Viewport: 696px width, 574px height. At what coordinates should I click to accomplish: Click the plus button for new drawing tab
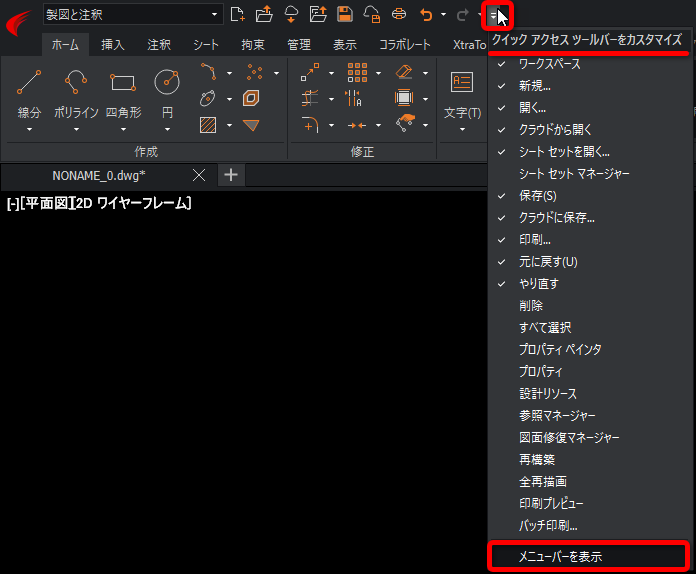click(x=231, y=175)
